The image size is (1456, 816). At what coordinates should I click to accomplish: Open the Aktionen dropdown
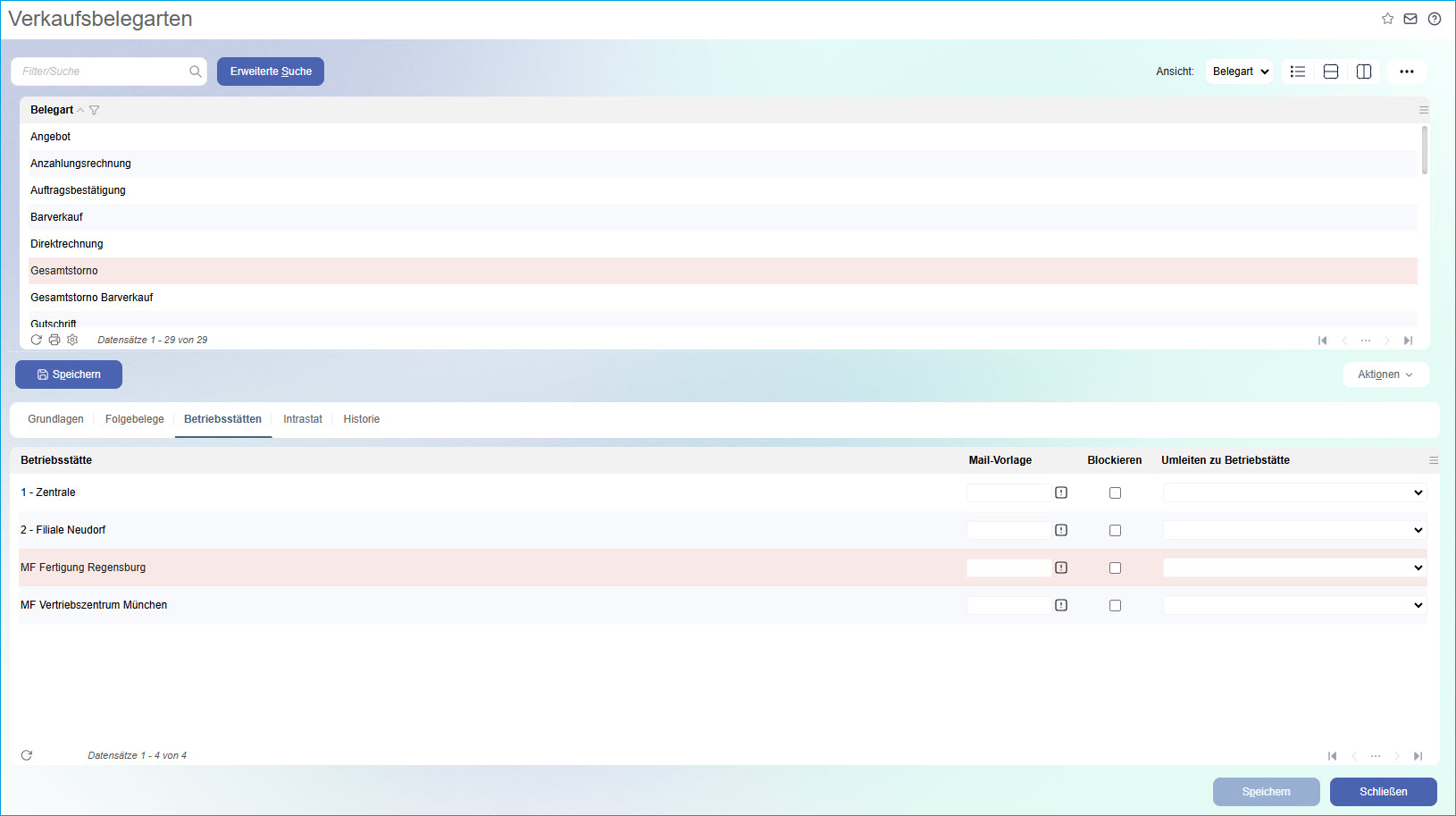[1385, 374]
